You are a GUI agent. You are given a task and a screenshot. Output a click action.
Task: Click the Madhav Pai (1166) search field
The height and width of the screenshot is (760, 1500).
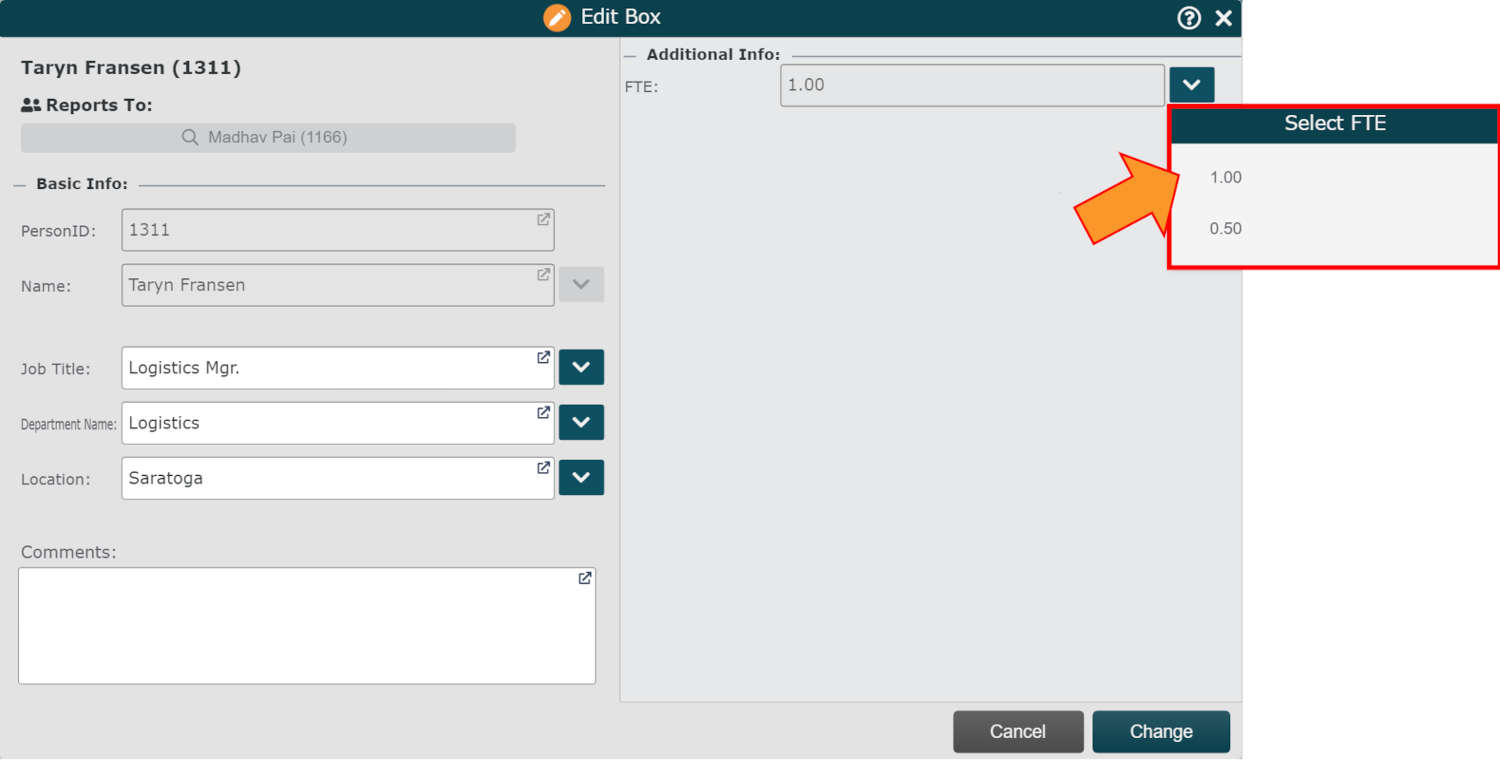click(268, 138)
